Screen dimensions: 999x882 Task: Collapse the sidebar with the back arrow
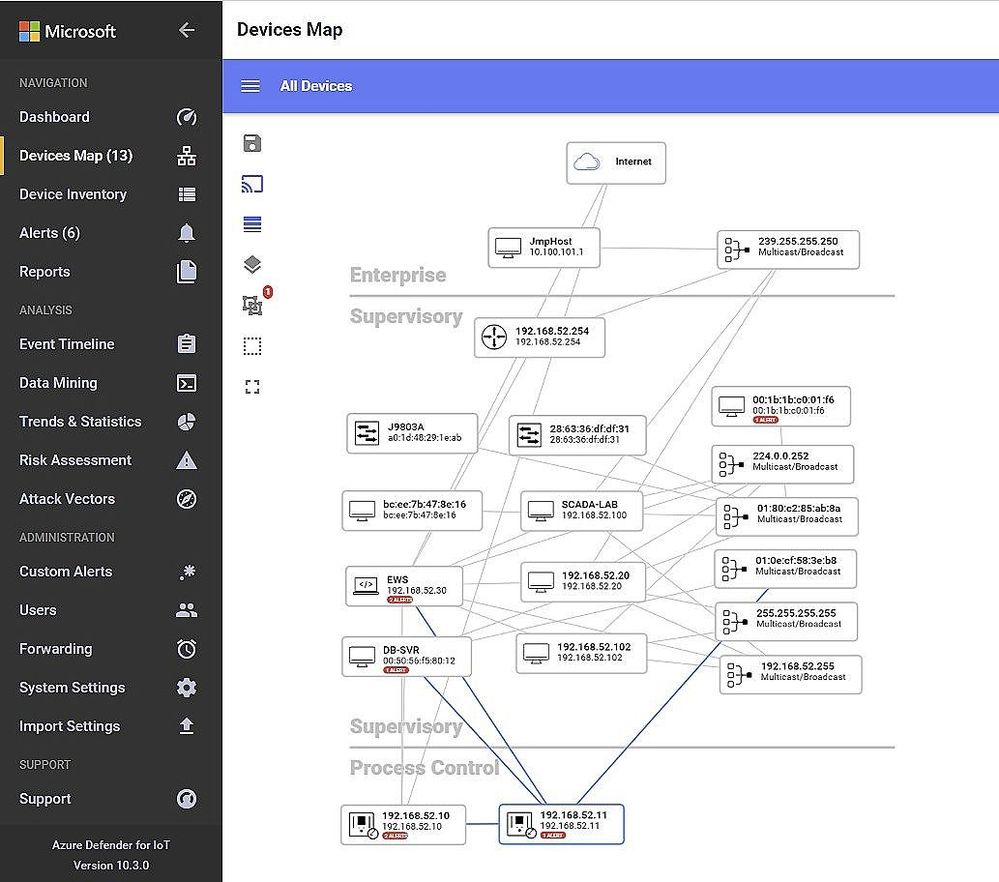[x=187, y=30]
